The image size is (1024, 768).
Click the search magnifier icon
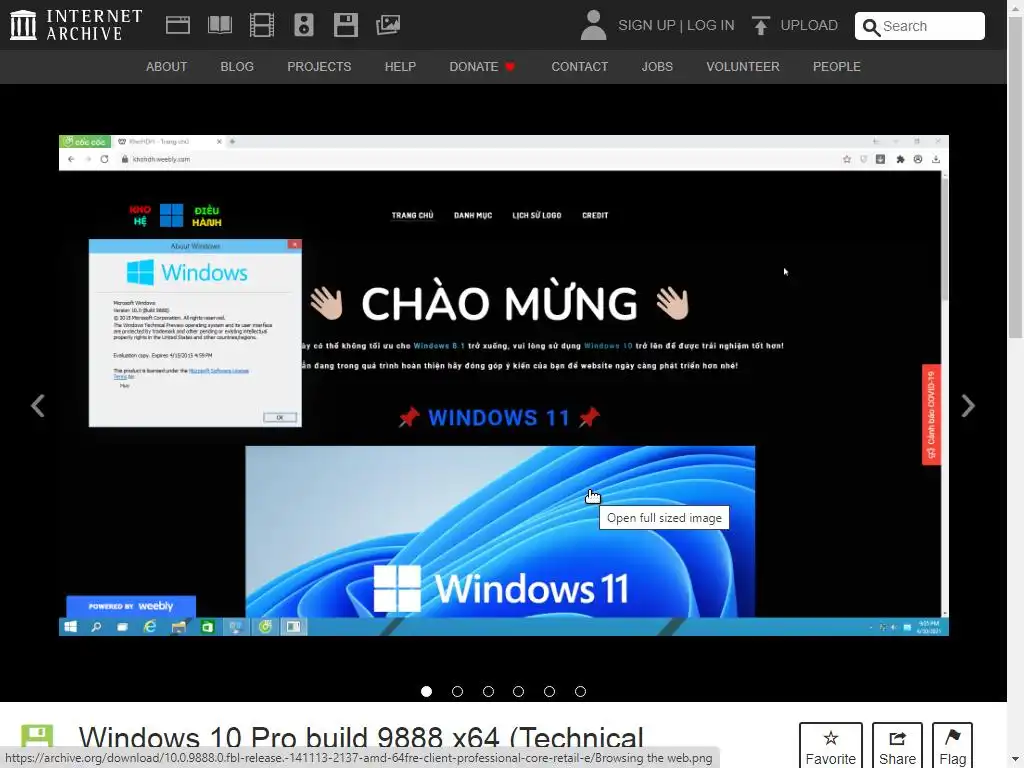871,27
